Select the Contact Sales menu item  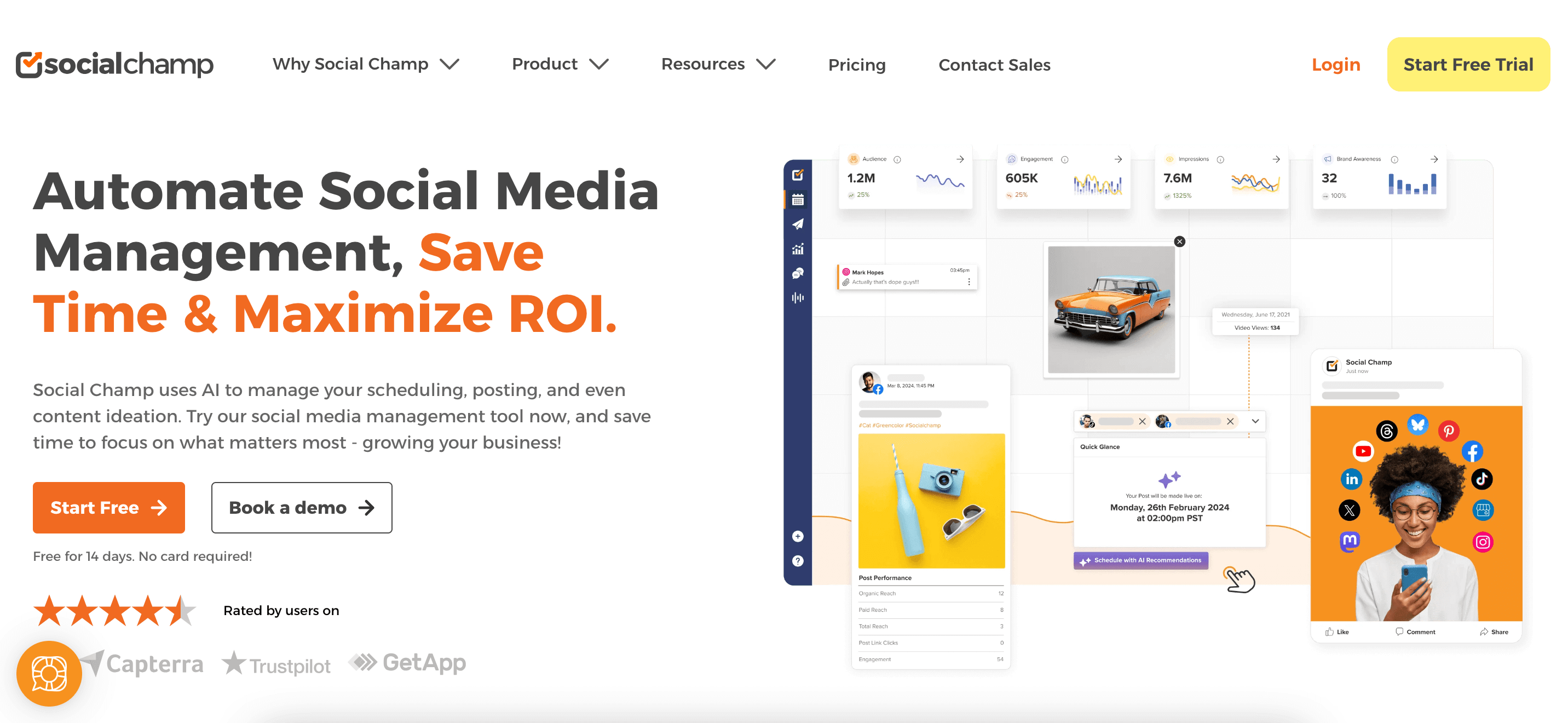click(x=994, y=64)
